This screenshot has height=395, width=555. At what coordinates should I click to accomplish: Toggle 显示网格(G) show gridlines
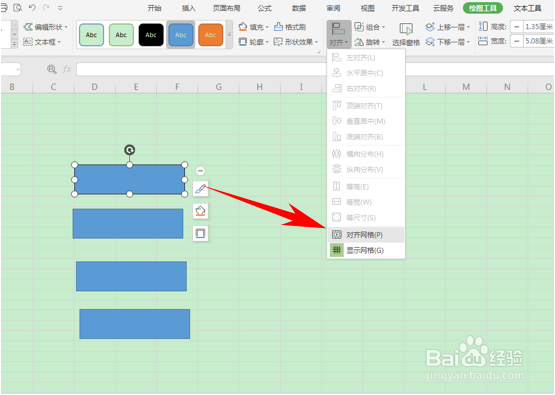pos(366,250)
